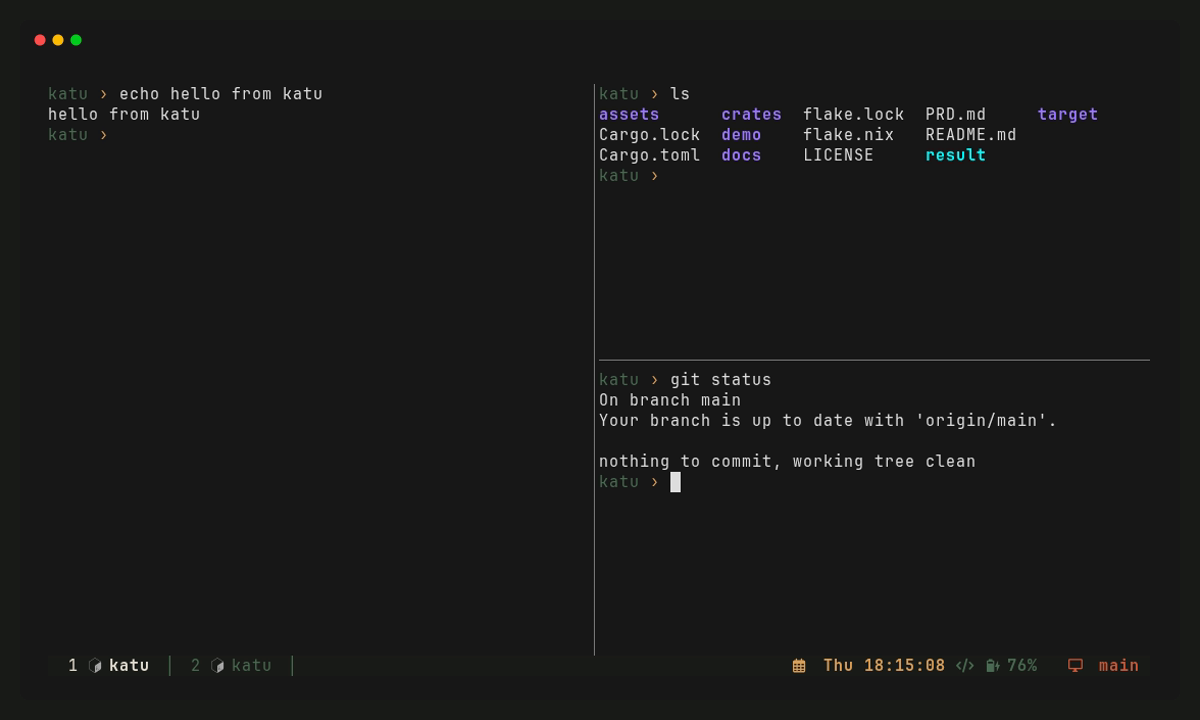Click the code brackets icon in status bar
Image resolution: width=1200 pixels, height=720 pixels.
[964, 666]
